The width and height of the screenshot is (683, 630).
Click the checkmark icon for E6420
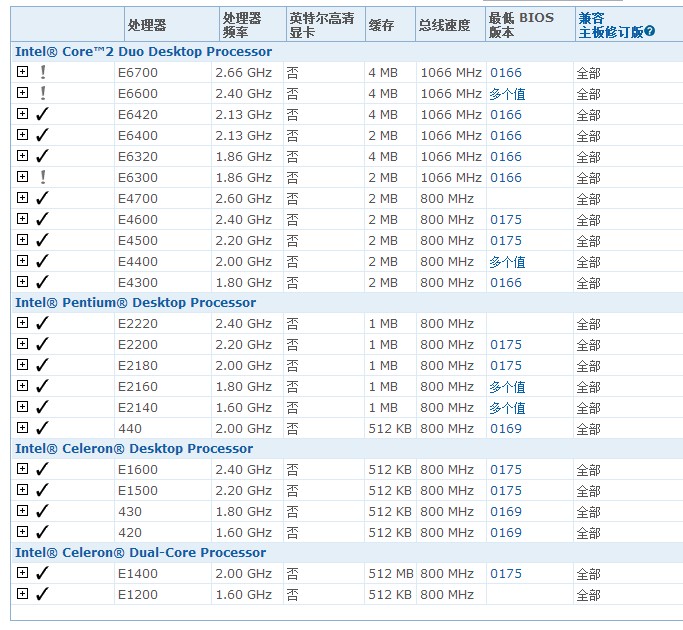42,114
